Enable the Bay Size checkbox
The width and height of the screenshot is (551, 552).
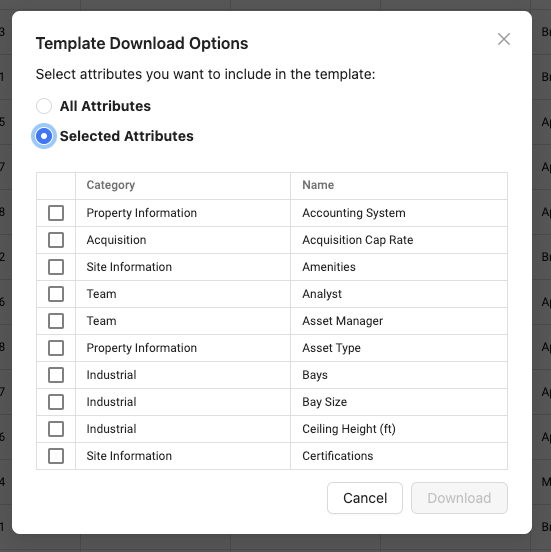click(56, 402)
